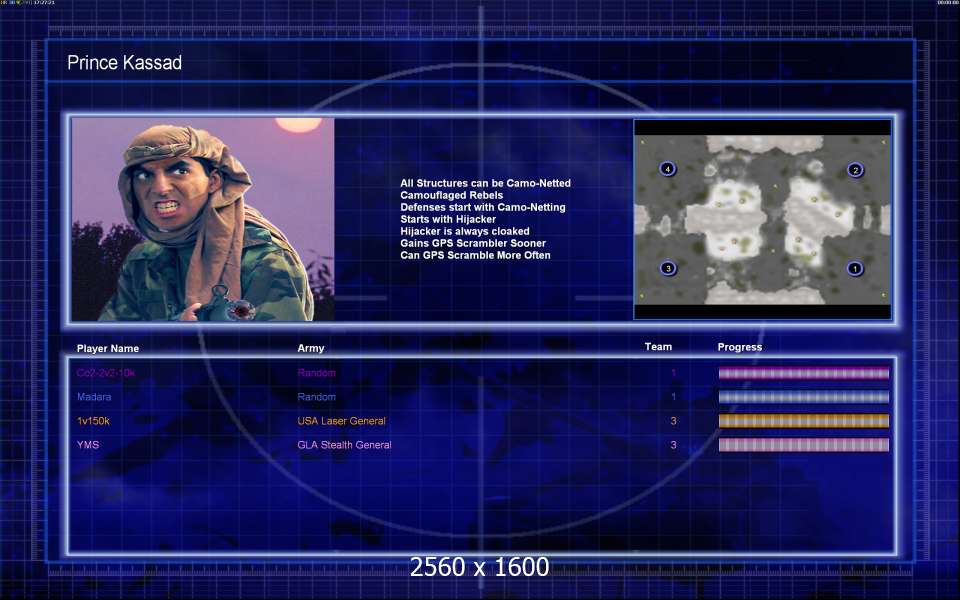The width and height of the screenshot is (960, 600).
Task: Select "Defenses start with Camo-Netting" text
Action: coord(483,207)
